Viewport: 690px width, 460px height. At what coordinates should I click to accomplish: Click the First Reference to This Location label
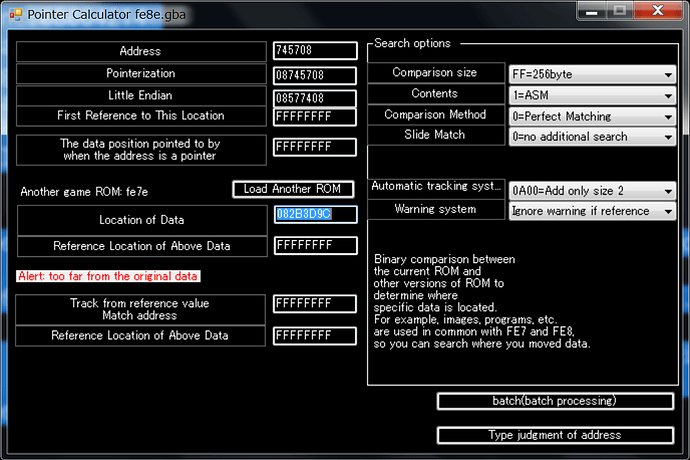click(141, 116)
